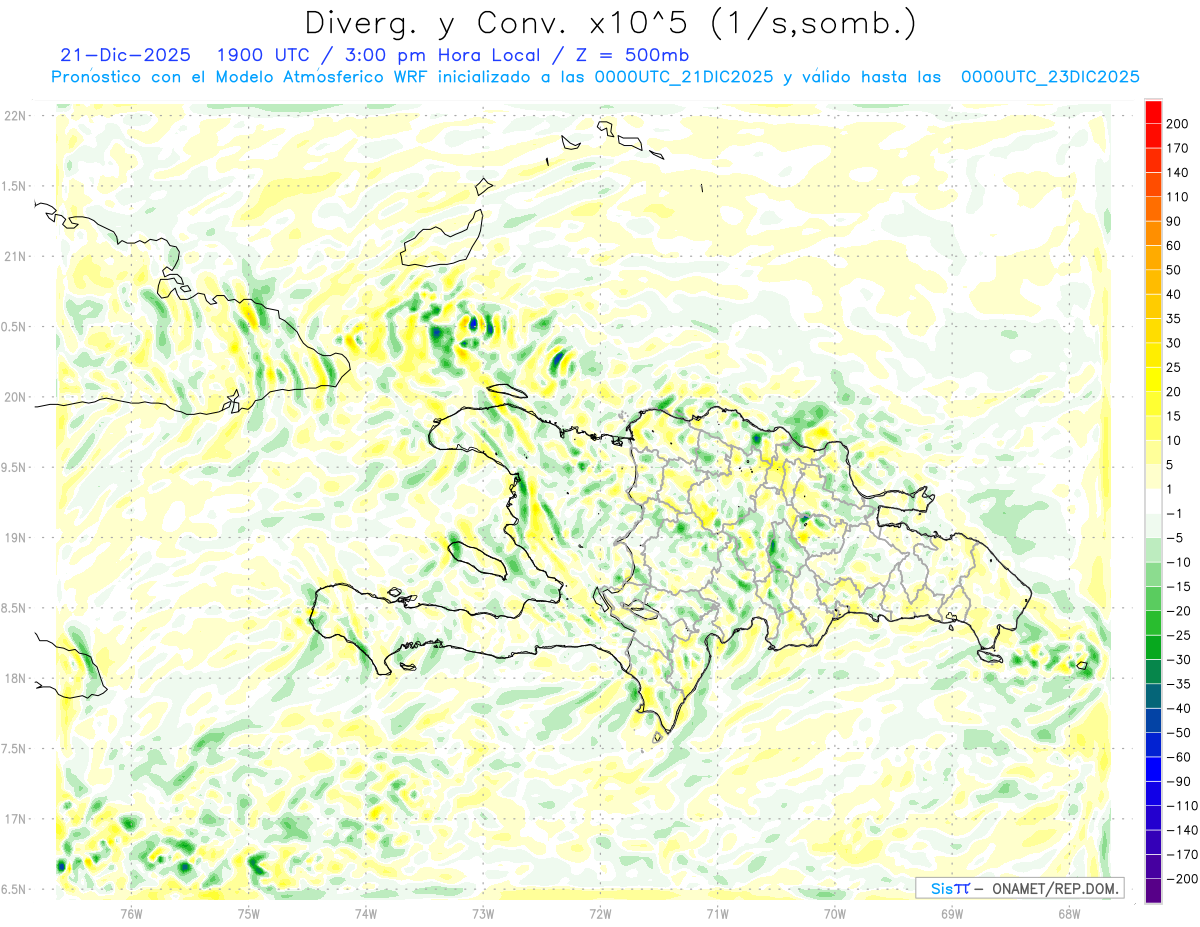Click the '-1' color bar label

1174,513
